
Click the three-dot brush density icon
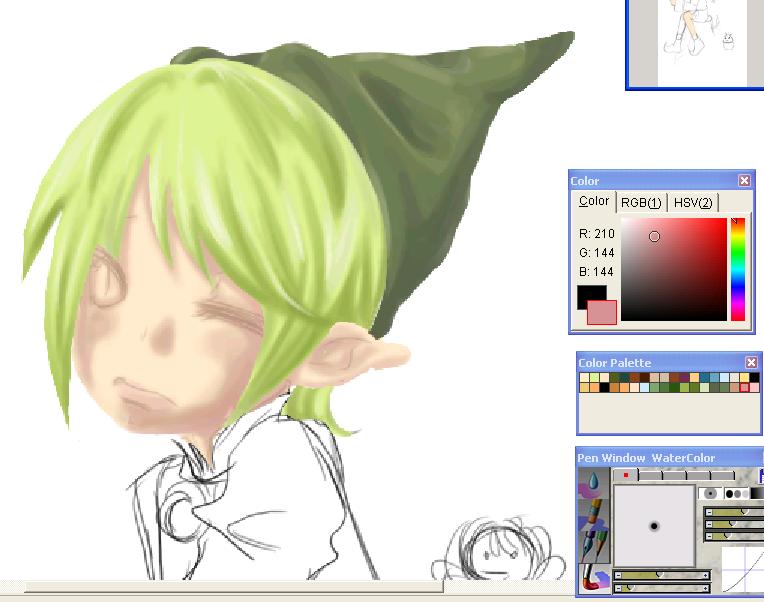point(737,493)
